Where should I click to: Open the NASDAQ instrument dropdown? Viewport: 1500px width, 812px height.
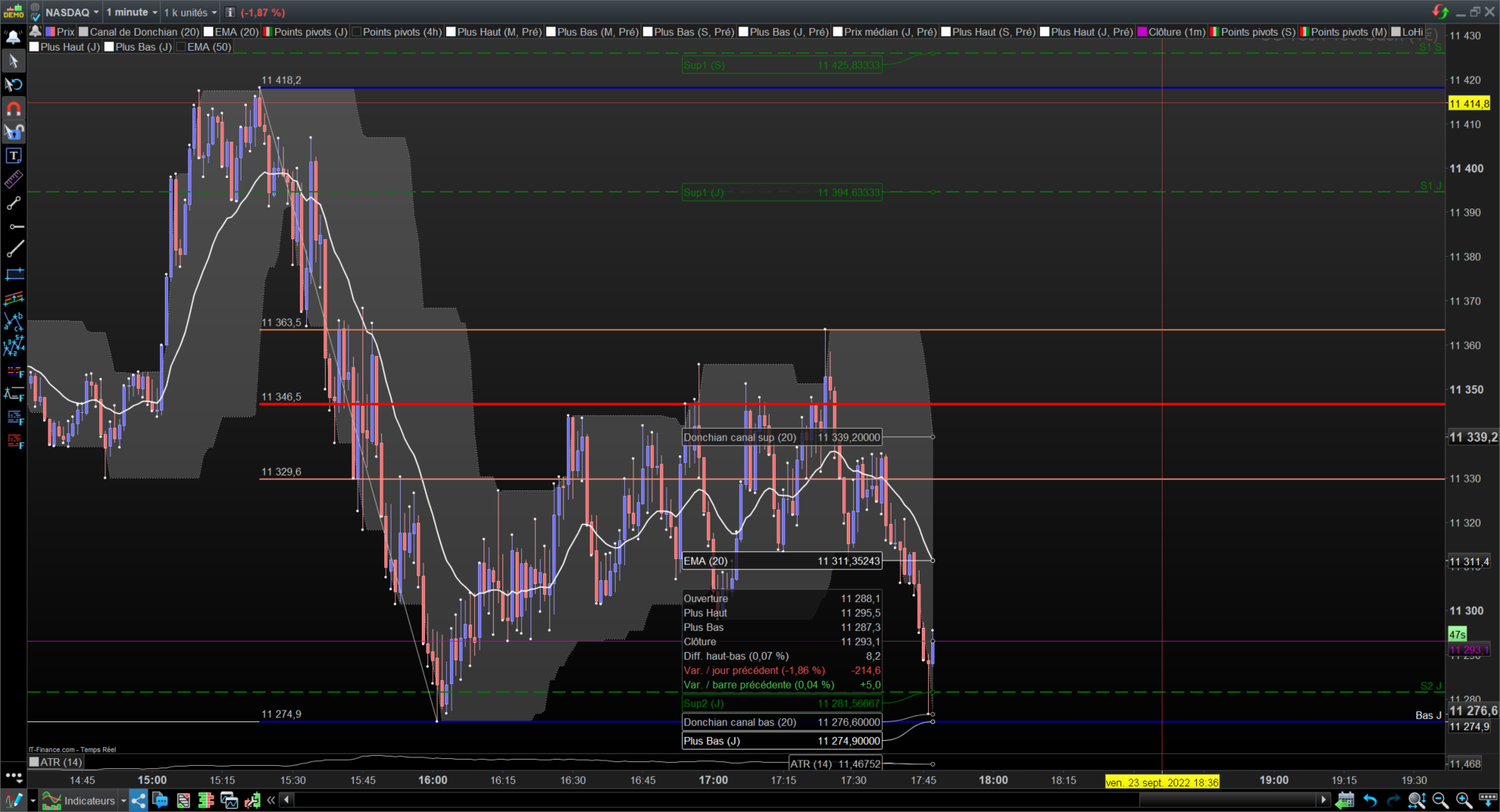[72, 12]
